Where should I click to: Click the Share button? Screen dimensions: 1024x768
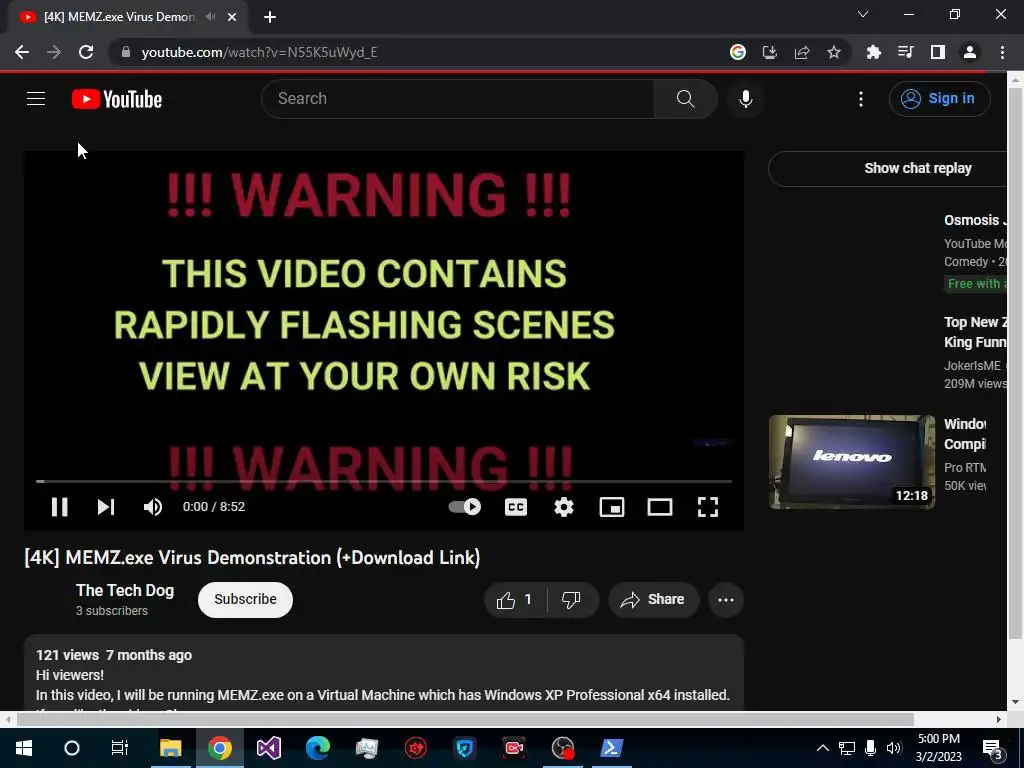(x=653, y=600)
